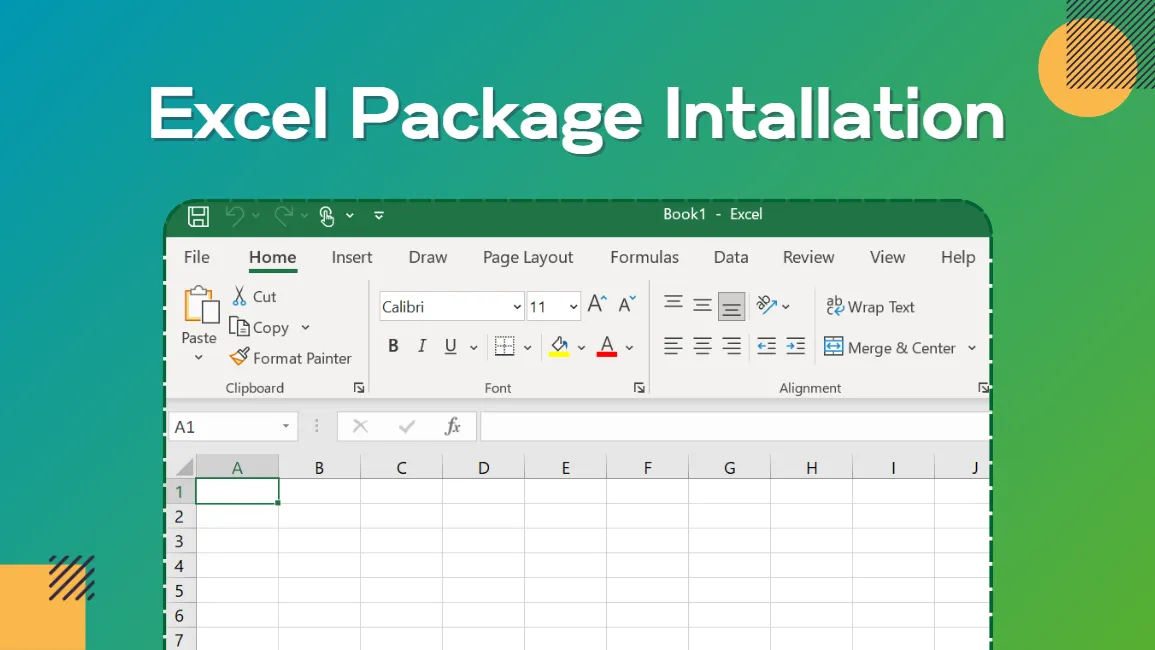Expand the Font Color palette arrow
1155x650 pixels.
click(629, 347)
